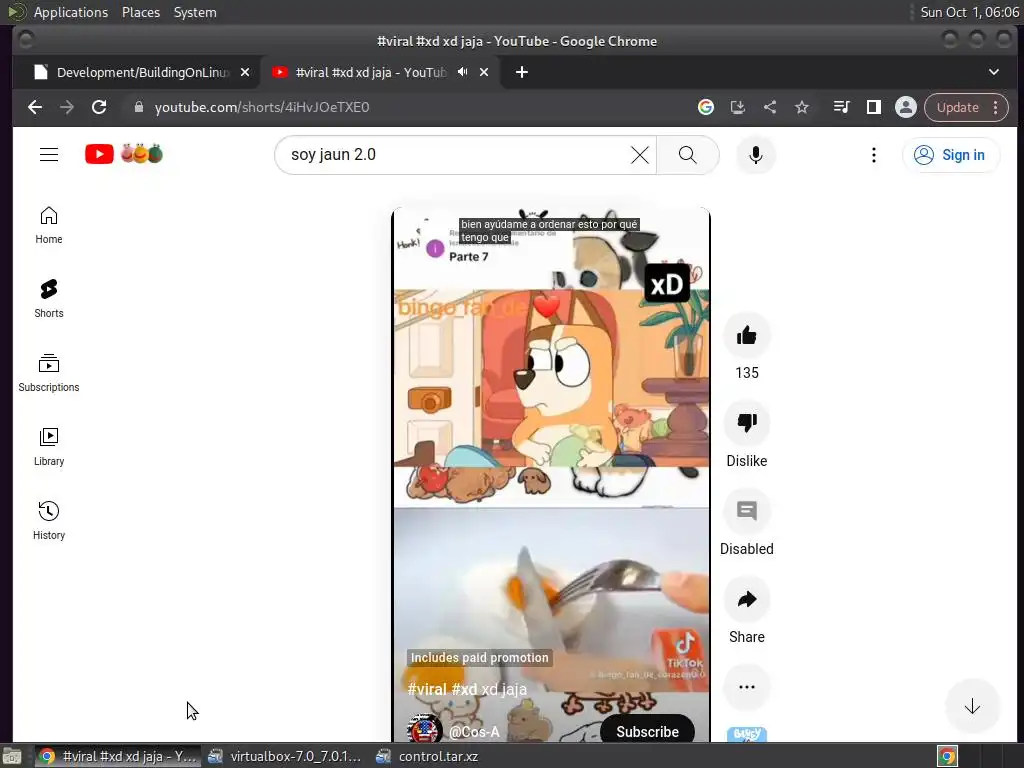Click the Chrome Update button
The height and width of the screenshot is (768, 1024).
coord(957,107)
